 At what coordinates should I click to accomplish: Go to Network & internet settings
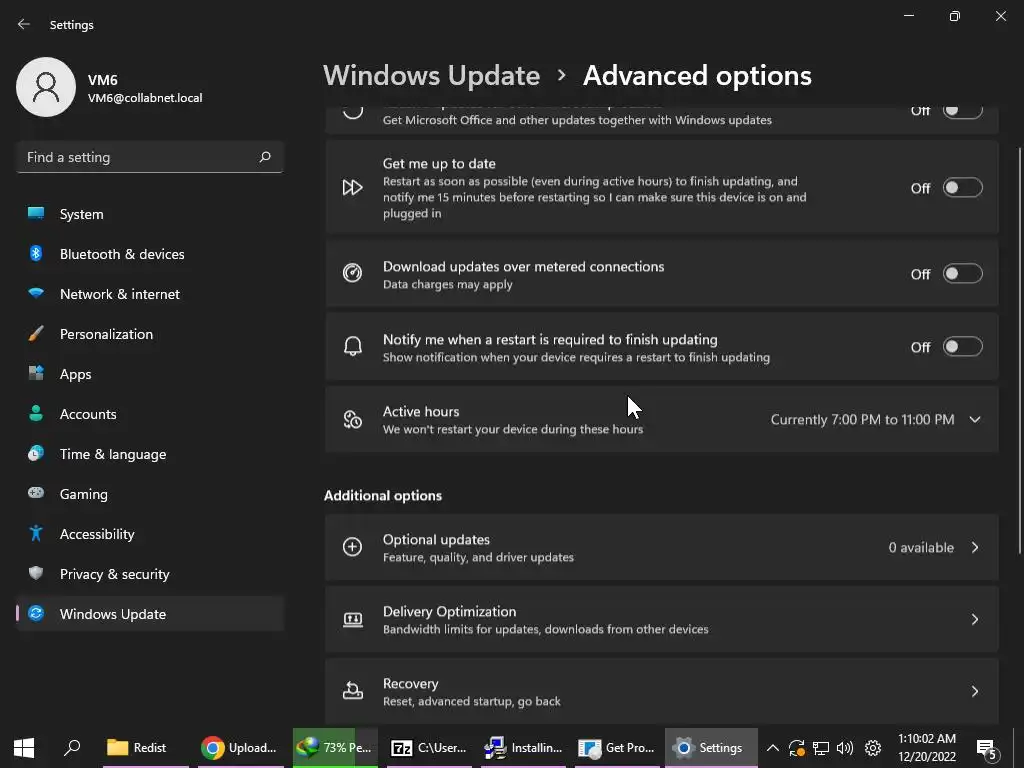[150, 294]
